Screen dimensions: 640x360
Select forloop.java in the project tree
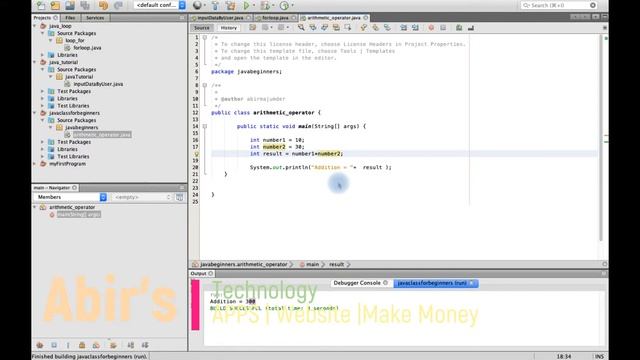(x=87, y=48)
